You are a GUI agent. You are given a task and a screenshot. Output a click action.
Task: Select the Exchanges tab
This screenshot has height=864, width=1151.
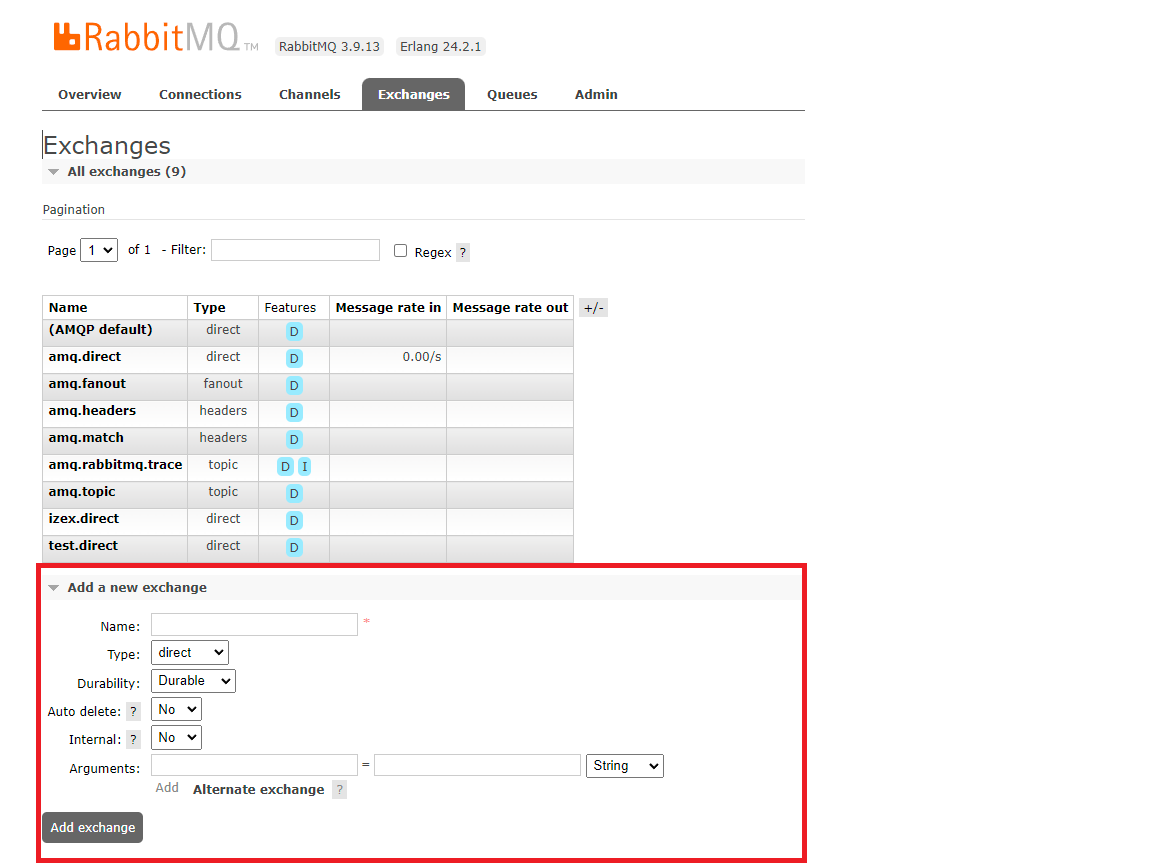(x=413, y=95)
